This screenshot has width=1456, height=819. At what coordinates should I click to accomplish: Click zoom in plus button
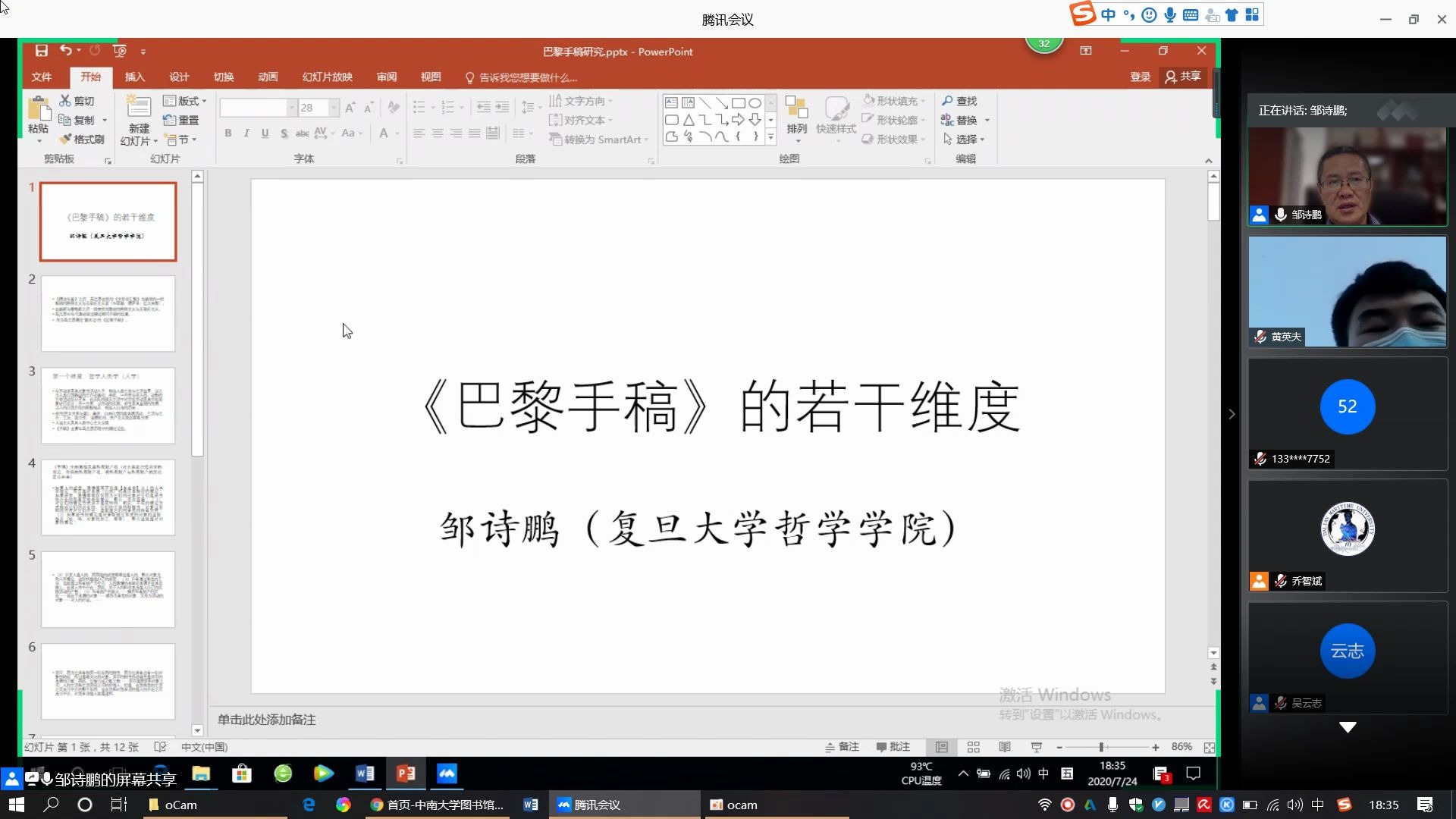pos(1155,748)
